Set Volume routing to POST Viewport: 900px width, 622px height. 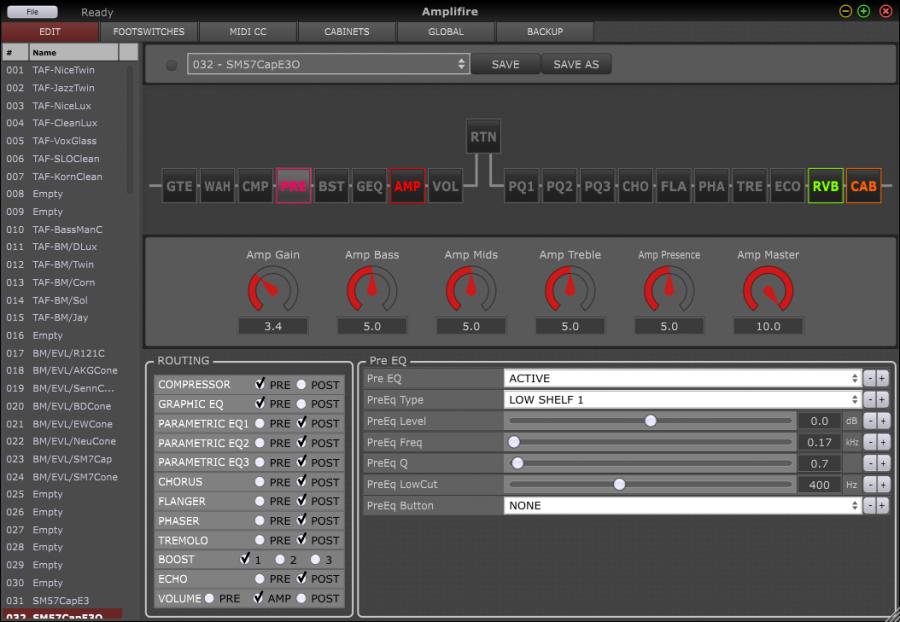301,598
